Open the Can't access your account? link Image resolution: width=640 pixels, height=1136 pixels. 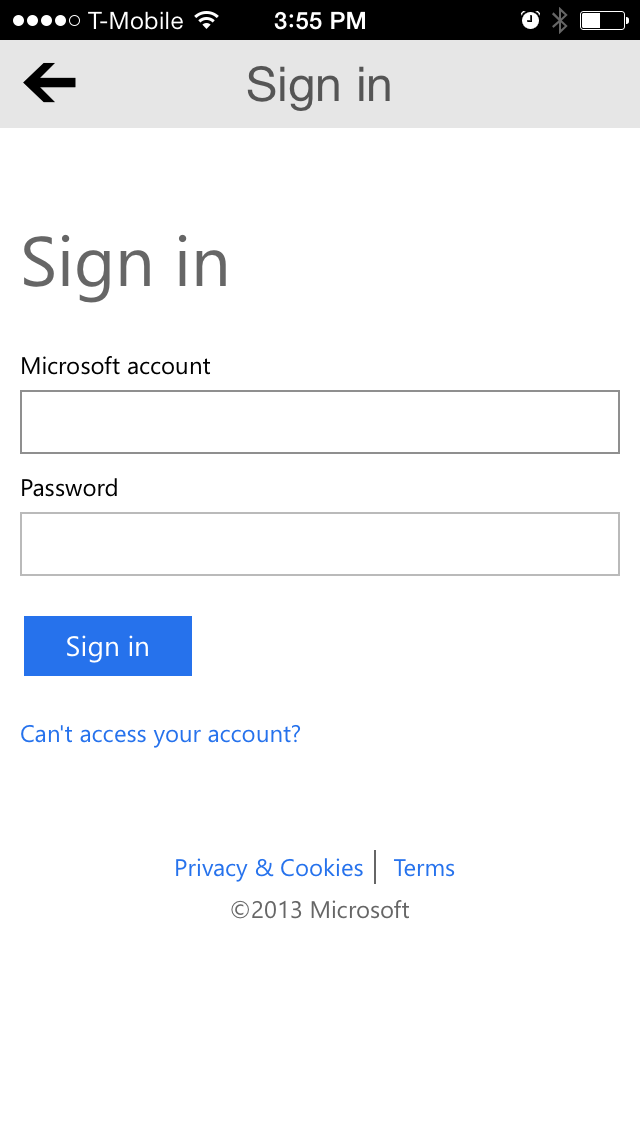coord(160,734)
